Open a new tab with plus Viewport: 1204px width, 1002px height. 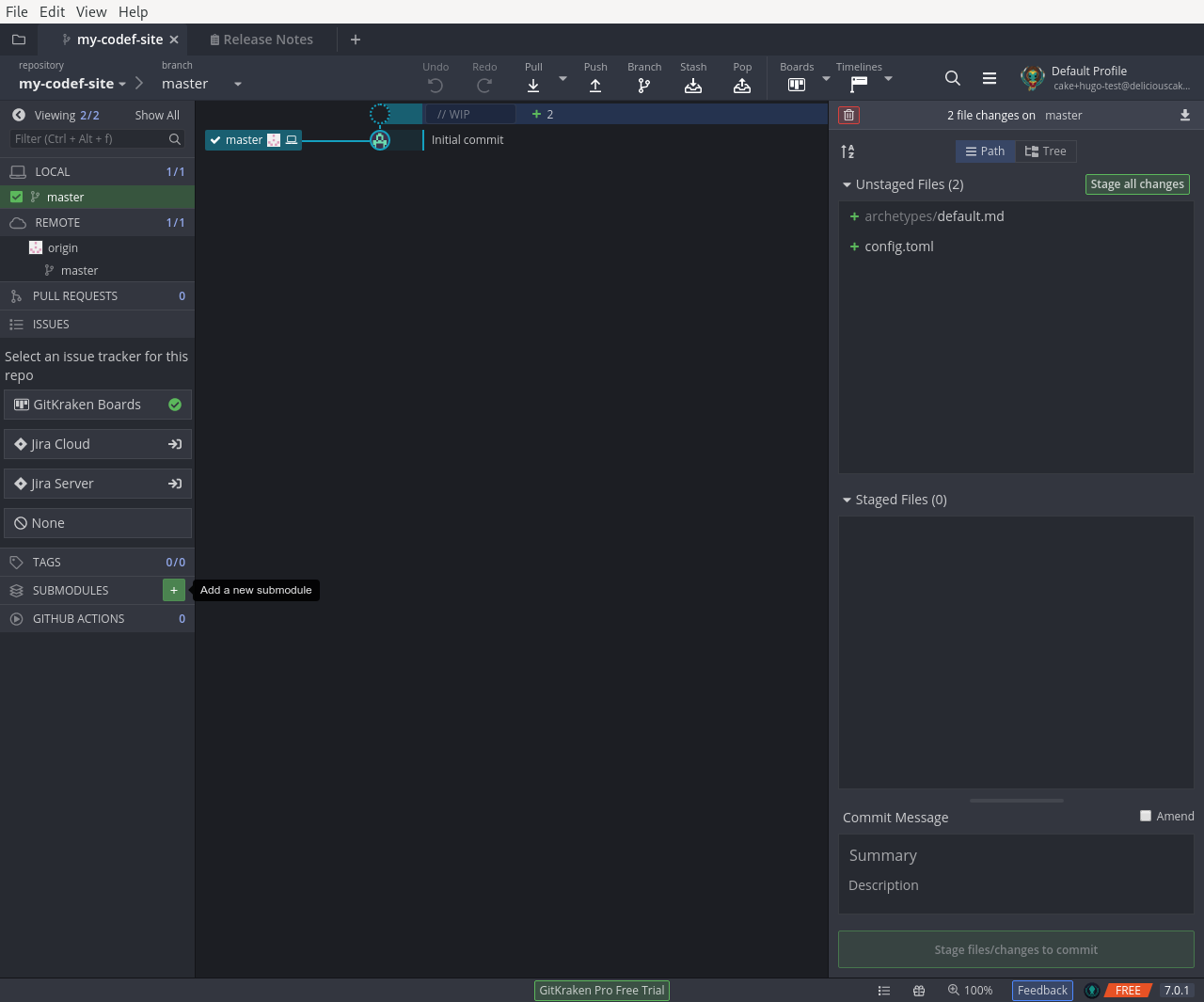[x=356, y=40]
